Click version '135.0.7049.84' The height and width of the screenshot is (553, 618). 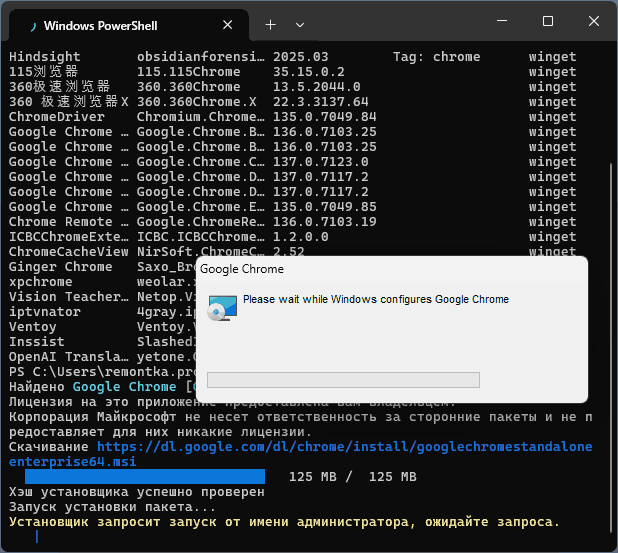(324, 117)
